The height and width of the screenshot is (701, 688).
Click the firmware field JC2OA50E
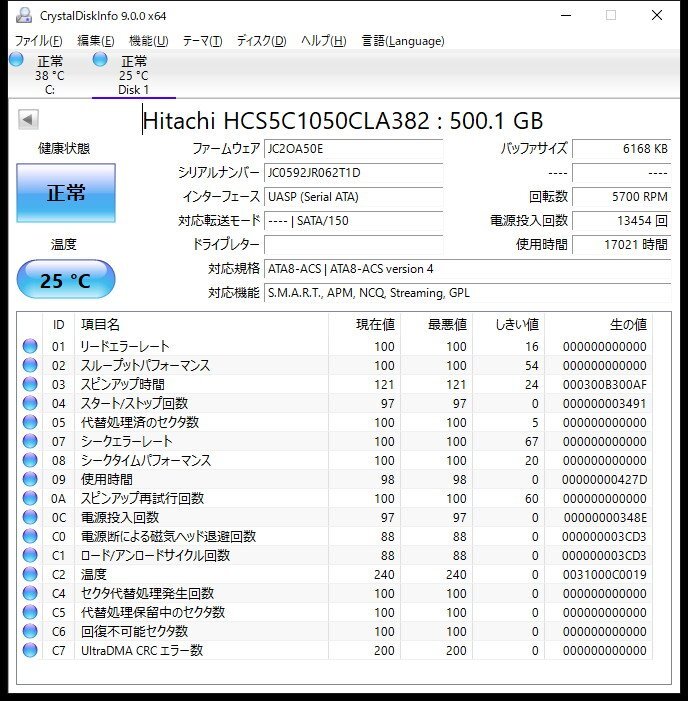point(354,148)
